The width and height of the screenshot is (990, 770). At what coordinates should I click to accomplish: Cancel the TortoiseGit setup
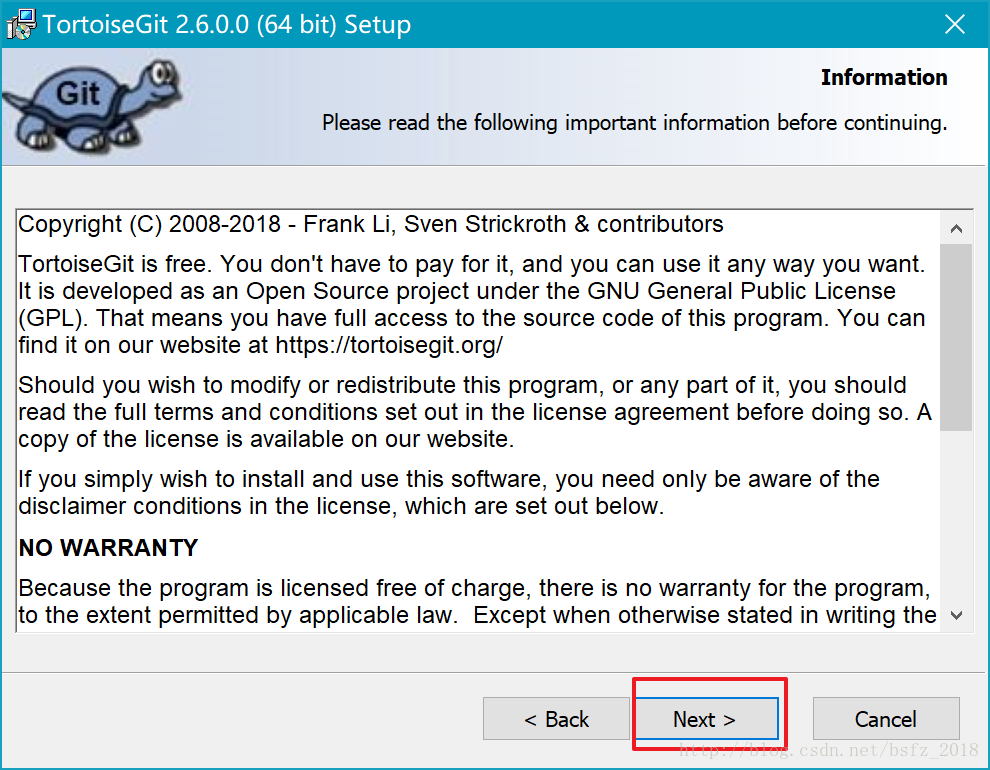point(886,718)
